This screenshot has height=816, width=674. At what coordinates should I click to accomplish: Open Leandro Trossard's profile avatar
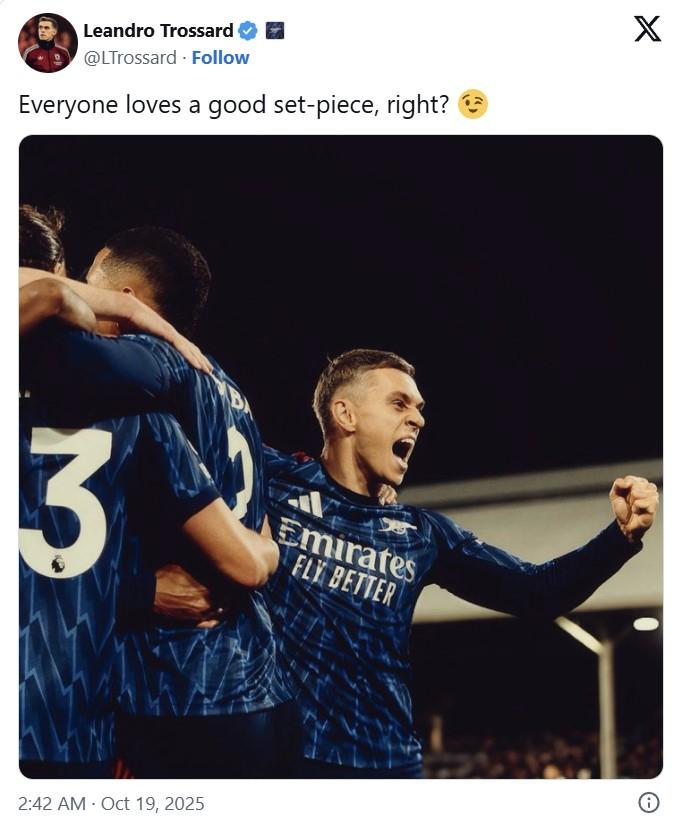48,43
